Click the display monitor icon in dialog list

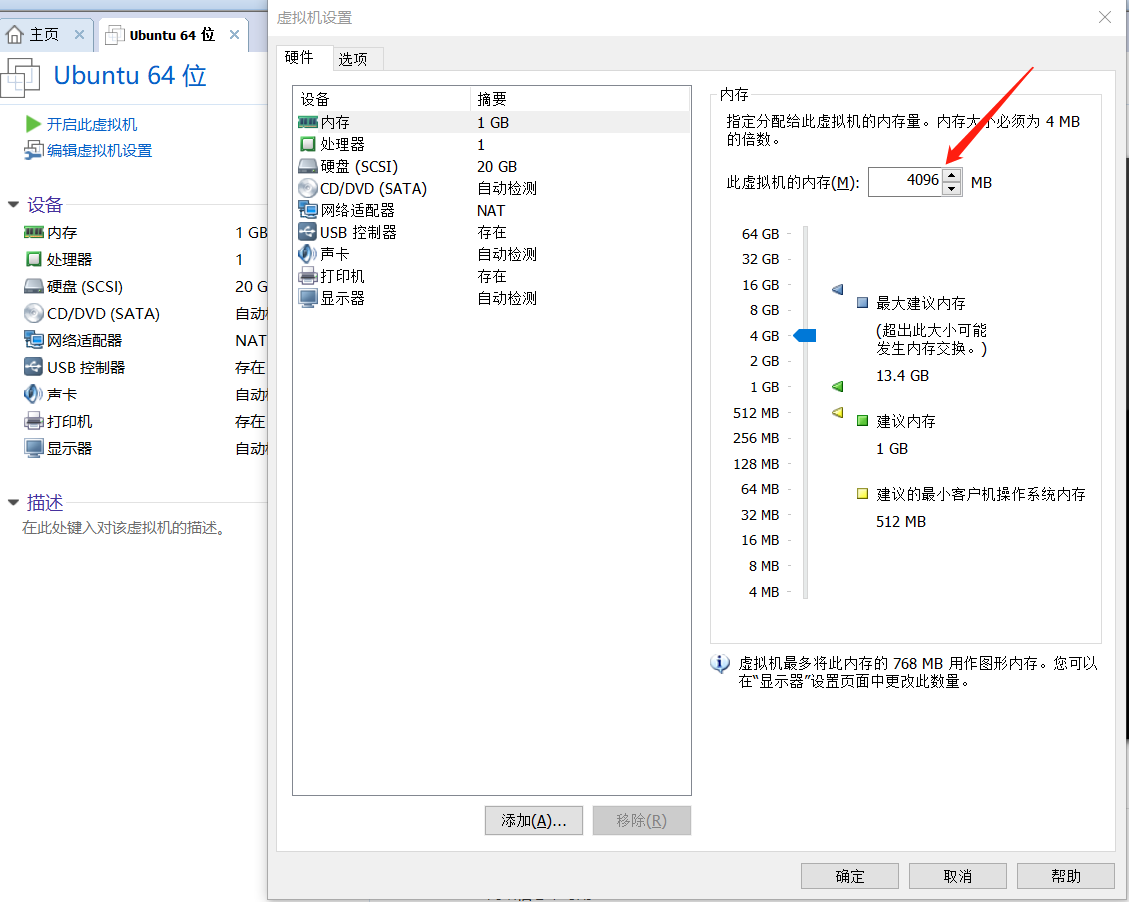(307, 298)
